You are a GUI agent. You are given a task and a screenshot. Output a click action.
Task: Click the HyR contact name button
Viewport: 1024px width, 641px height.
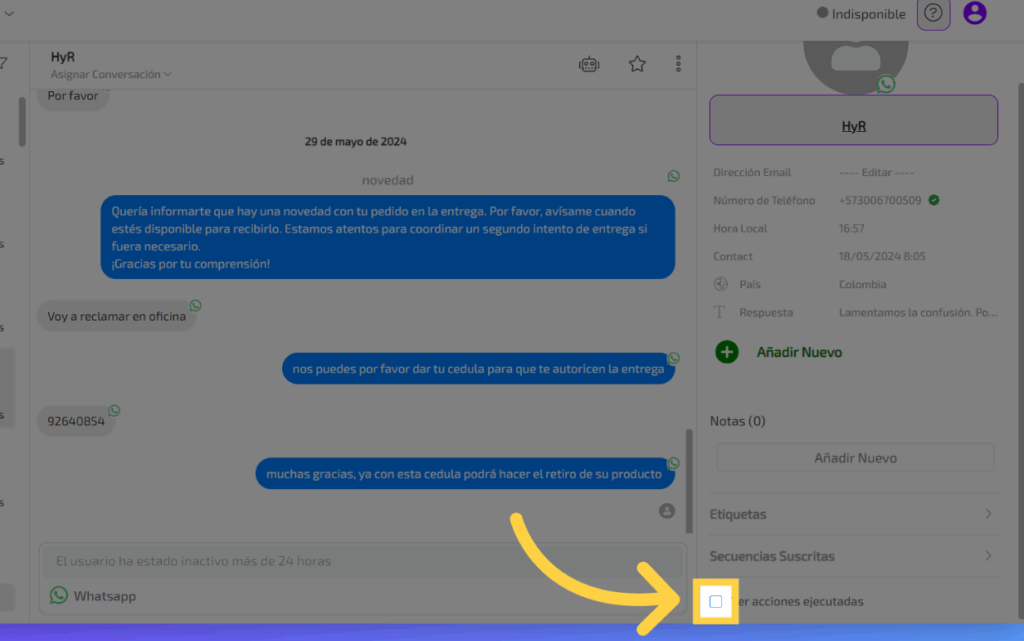tap(853, 127)
